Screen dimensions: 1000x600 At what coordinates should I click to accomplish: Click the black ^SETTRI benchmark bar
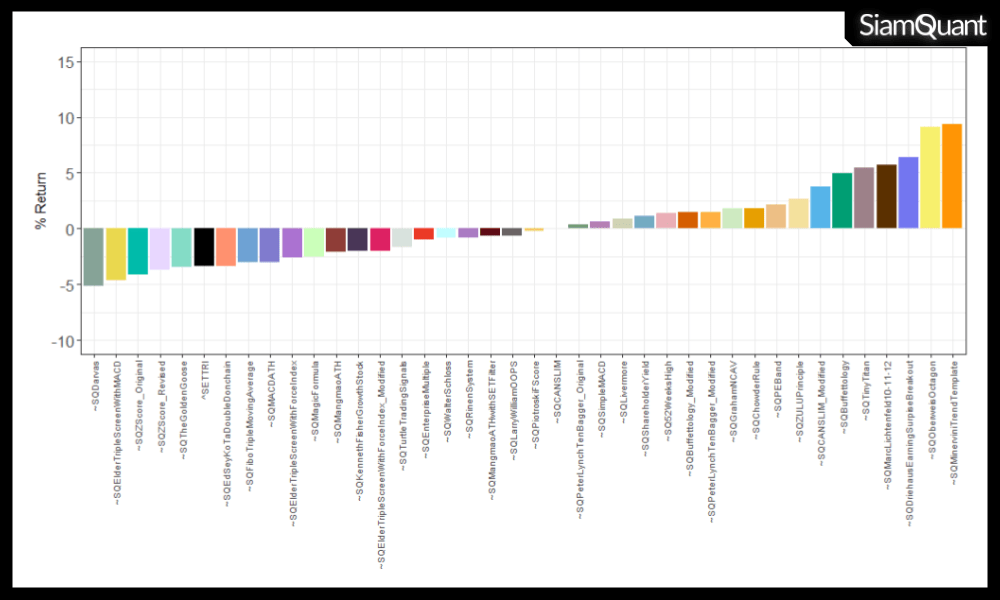(x=203, y=247)
